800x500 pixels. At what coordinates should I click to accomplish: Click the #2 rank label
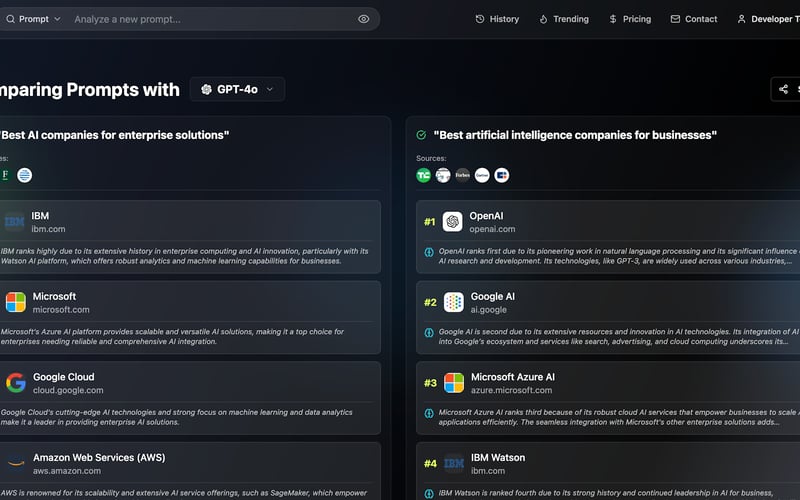(430, 303)
